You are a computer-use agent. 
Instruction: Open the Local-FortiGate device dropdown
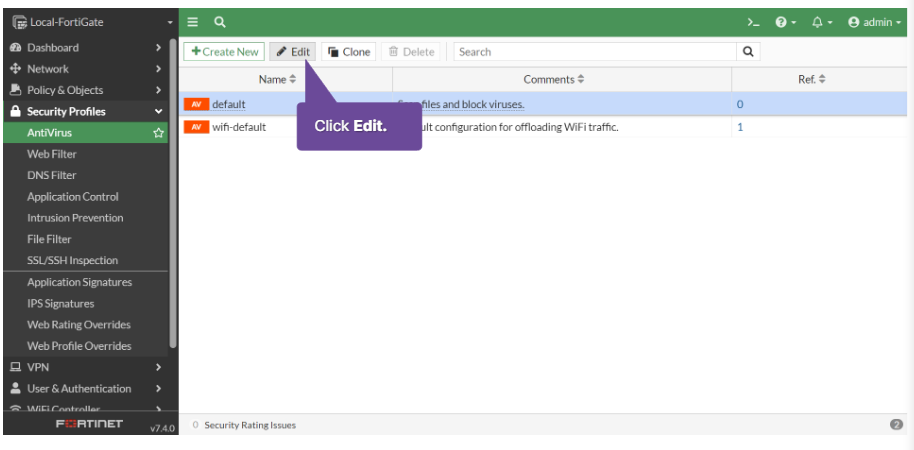pyautogui.click(x=92, y=23)
